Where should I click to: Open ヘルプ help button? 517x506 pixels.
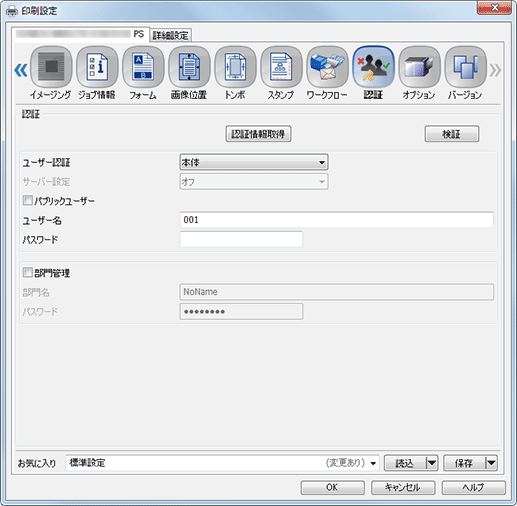coord(474,487)
